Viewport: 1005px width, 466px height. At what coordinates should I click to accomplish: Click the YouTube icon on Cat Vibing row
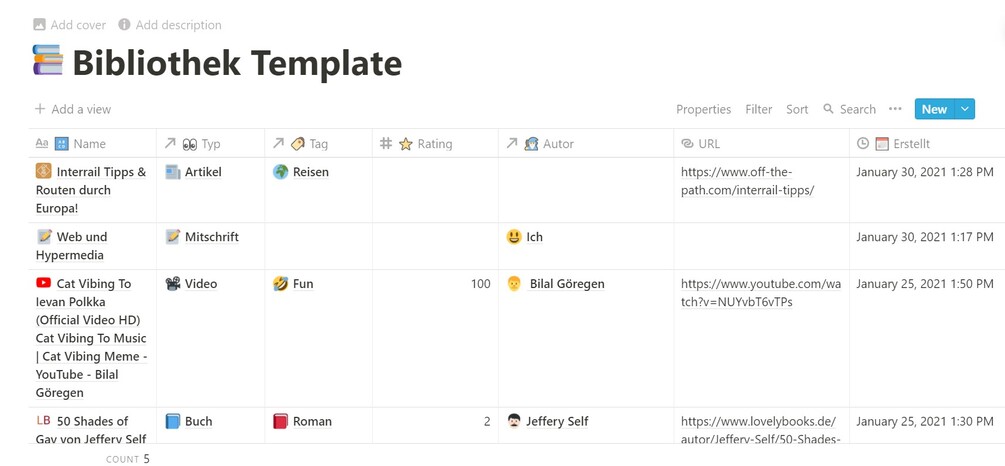[43, 284]
